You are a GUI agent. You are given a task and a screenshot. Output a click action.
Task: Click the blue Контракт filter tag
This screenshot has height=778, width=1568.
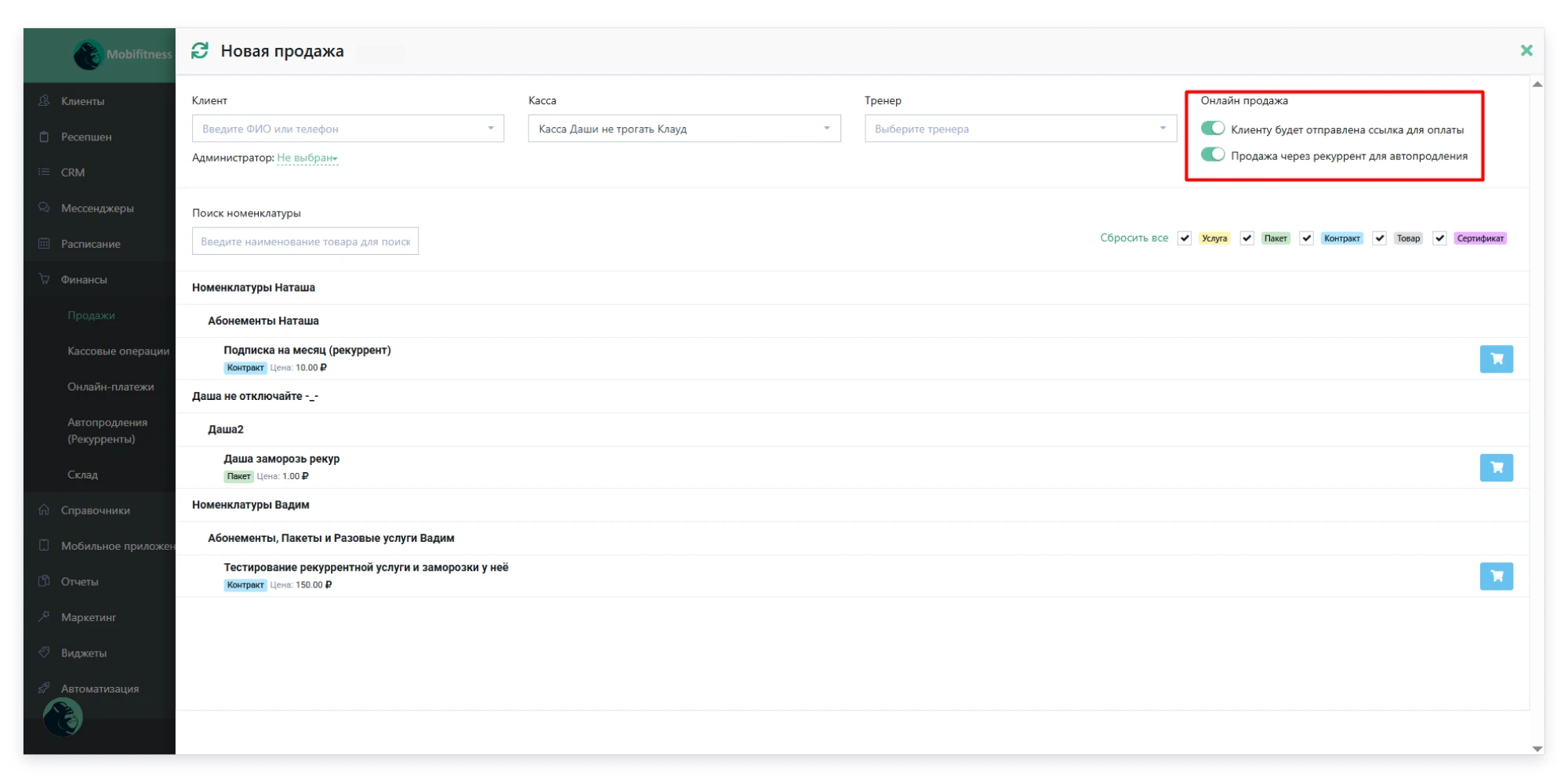1341,238
